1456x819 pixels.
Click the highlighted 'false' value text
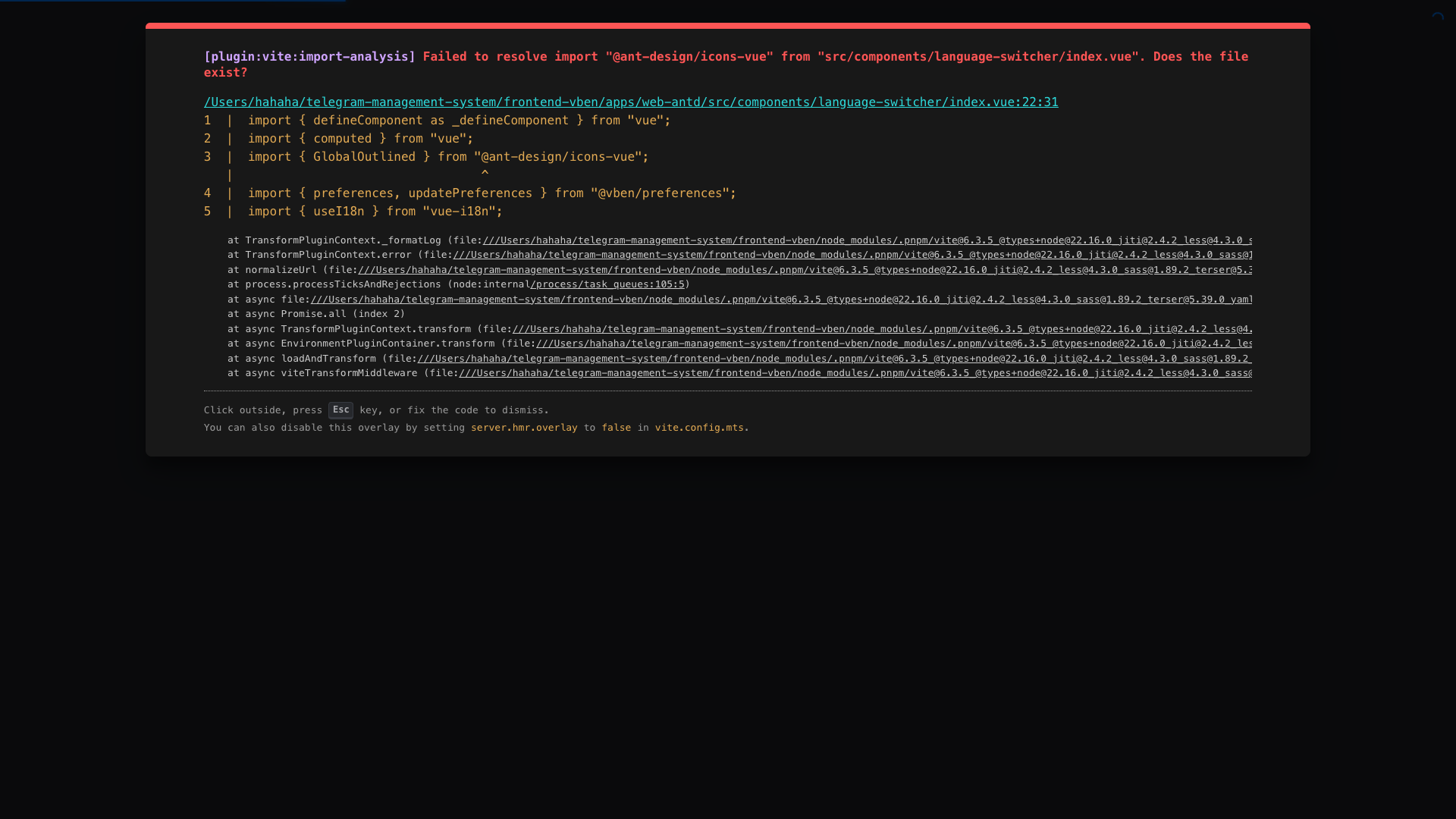point(616,428)
